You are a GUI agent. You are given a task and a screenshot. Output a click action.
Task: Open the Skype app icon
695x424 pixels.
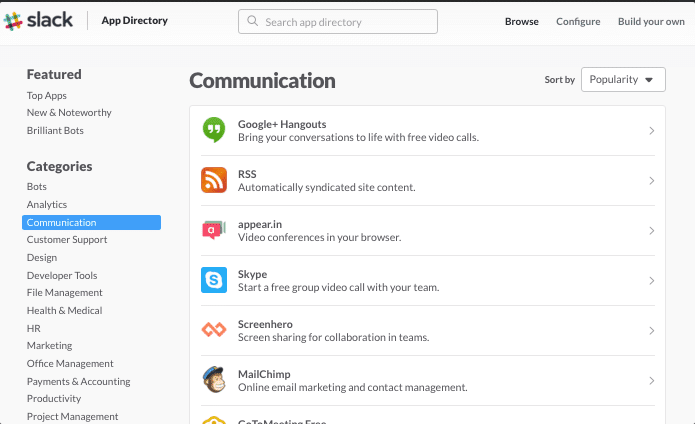[214, 280]
